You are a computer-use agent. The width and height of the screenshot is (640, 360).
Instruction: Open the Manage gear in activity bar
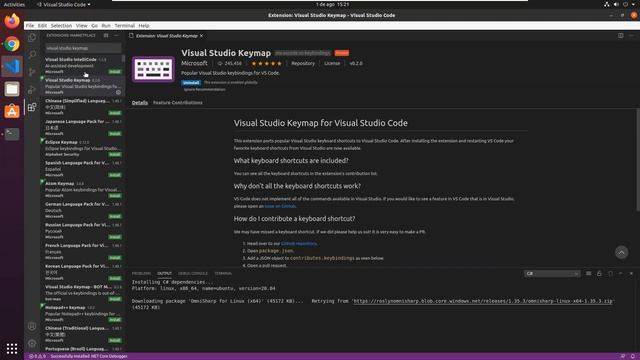(32, 343)
